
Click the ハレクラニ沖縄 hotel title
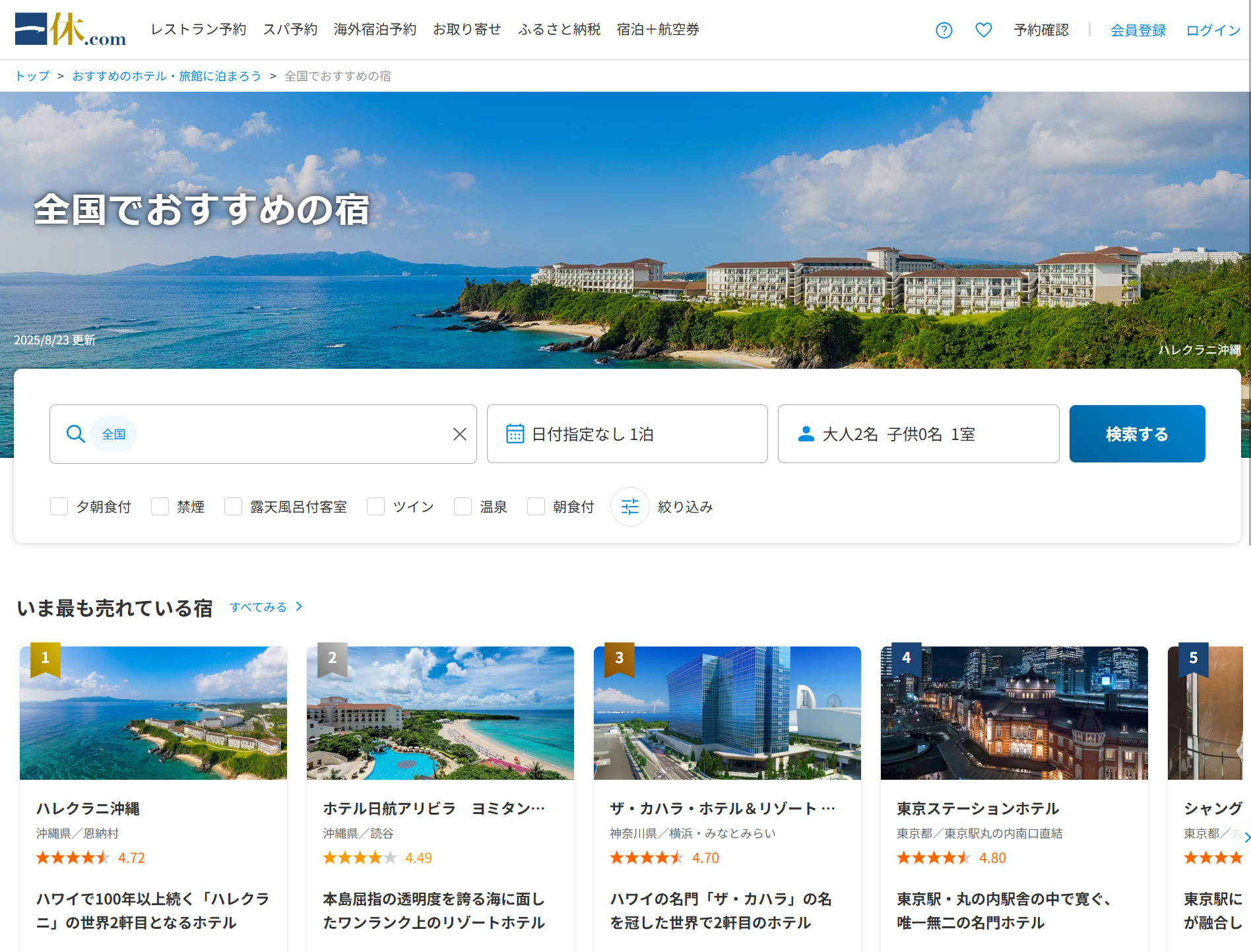(x=88, y=809)
